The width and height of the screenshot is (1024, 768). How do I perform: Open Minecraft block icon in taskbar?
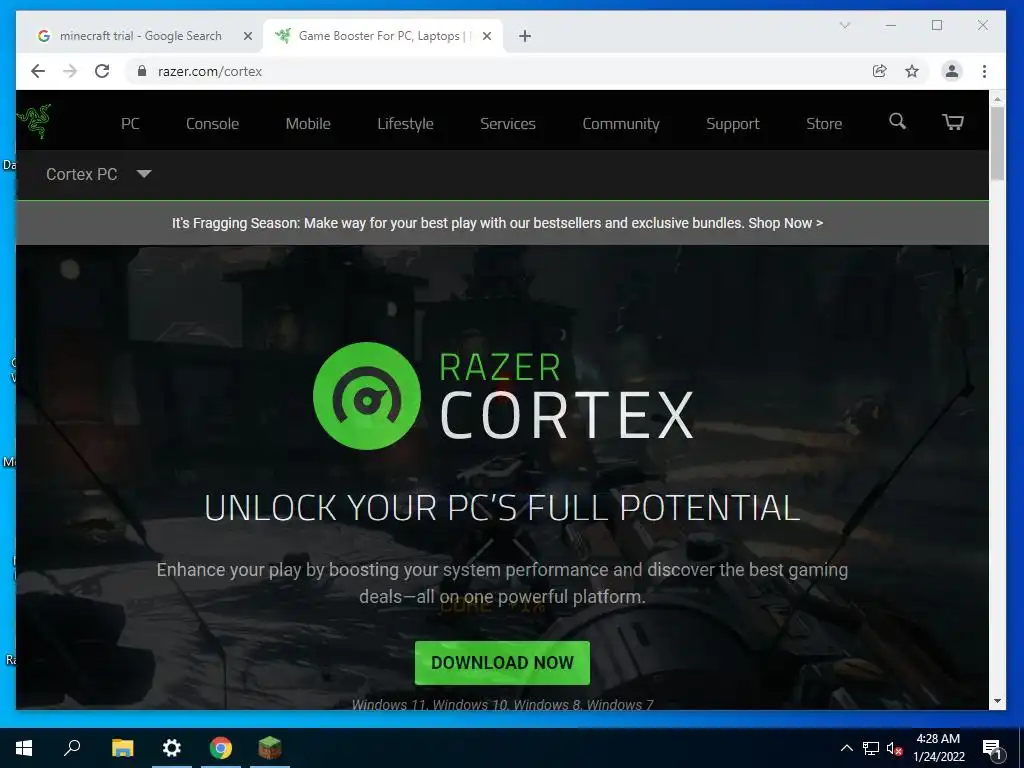coord(270,748)
